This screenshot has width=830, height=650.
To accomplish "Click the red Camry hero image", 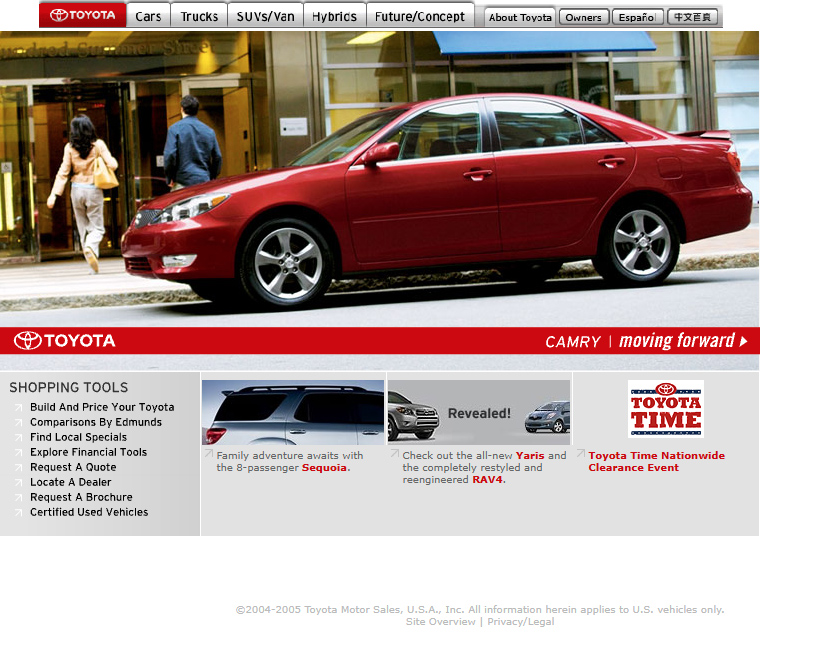I will (x=379, y=178).
